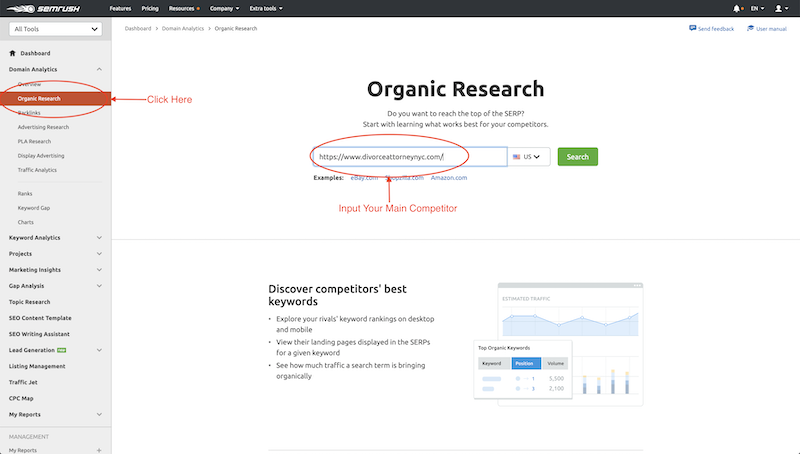Open the Pricing menu
800x454 pixels.
click(x=149, y=8)
